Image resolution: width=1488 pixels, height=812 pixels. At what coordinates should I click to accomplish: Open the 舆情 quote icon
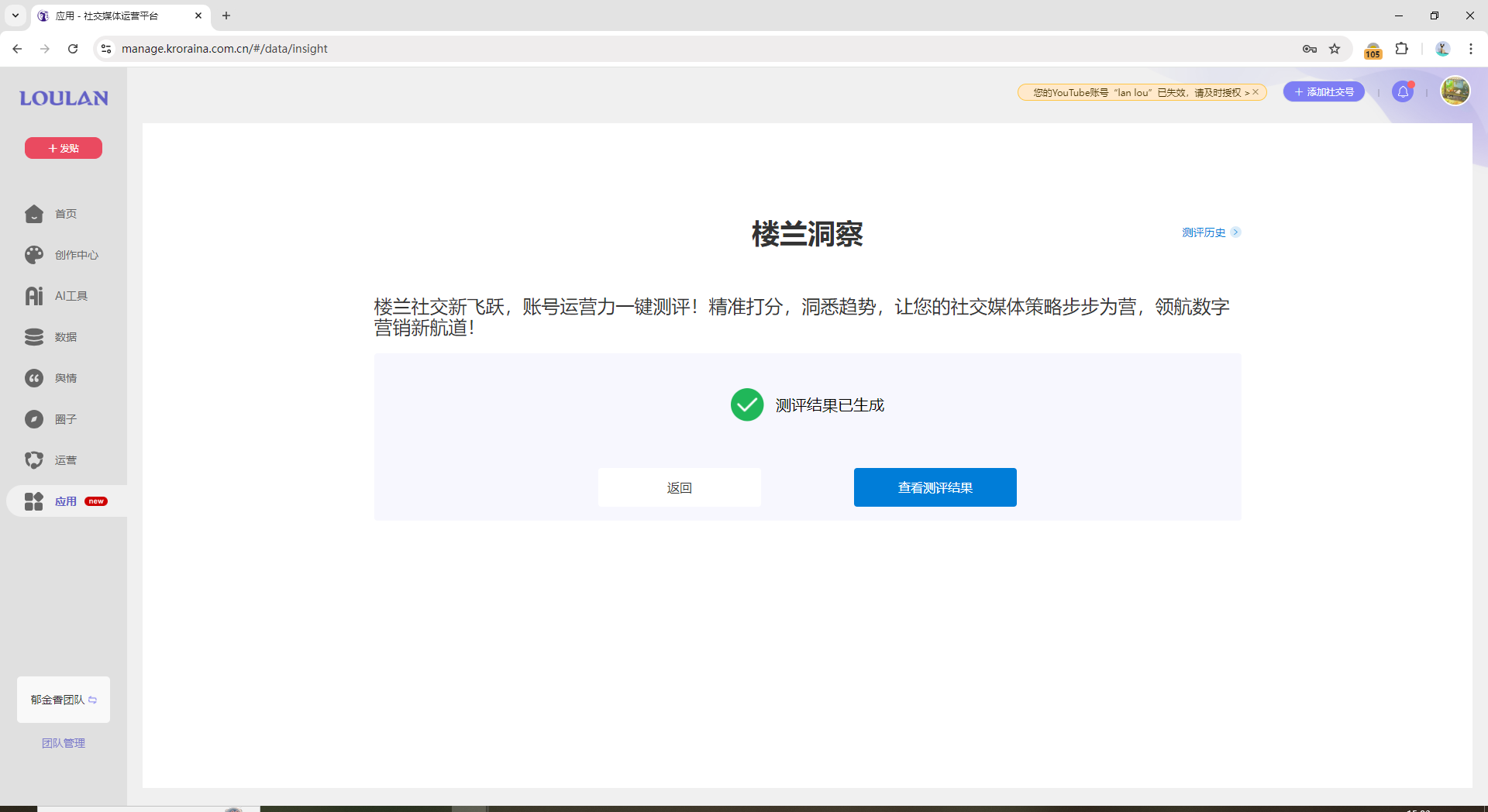coord(34,378)
